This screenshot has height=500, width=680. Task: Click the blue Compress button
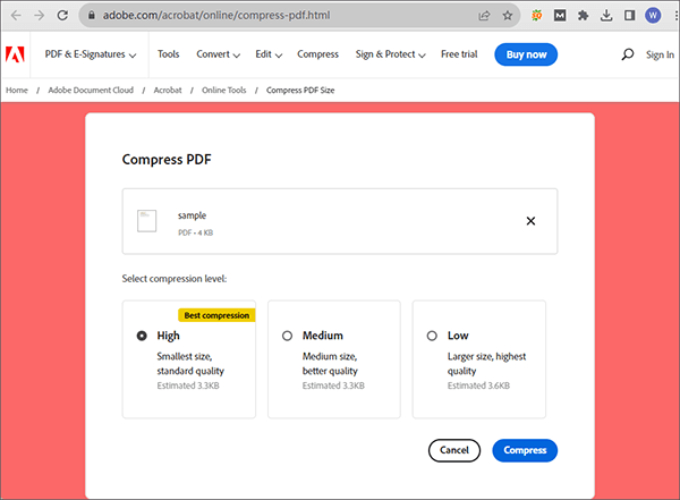525,451
